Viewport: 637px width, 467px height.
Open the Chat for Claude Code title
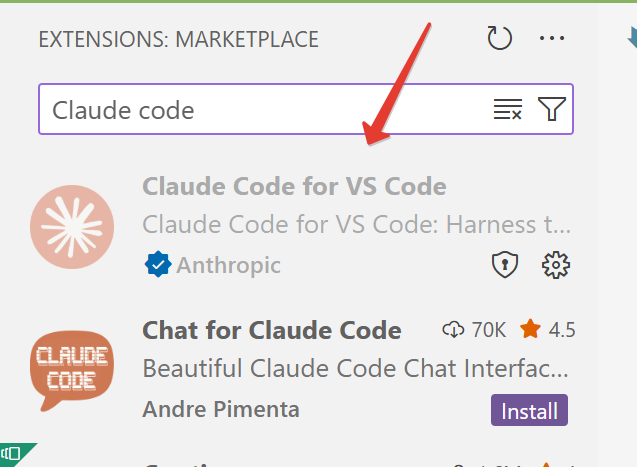click(272, 330)
